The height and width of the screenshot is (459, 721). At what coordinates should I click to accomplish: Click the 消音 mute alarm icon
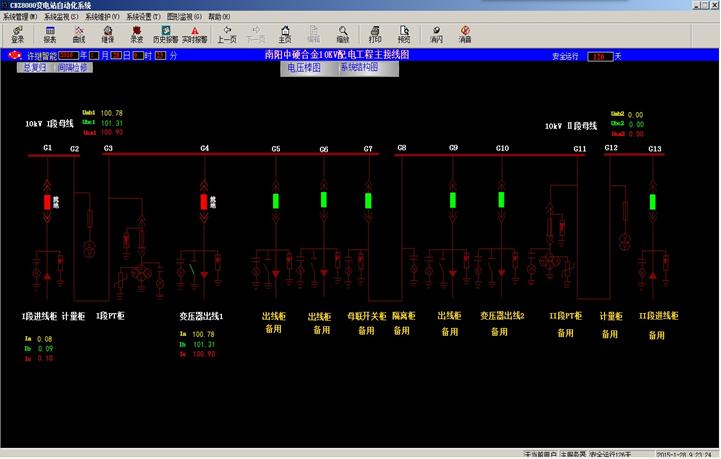click(465, 35)
